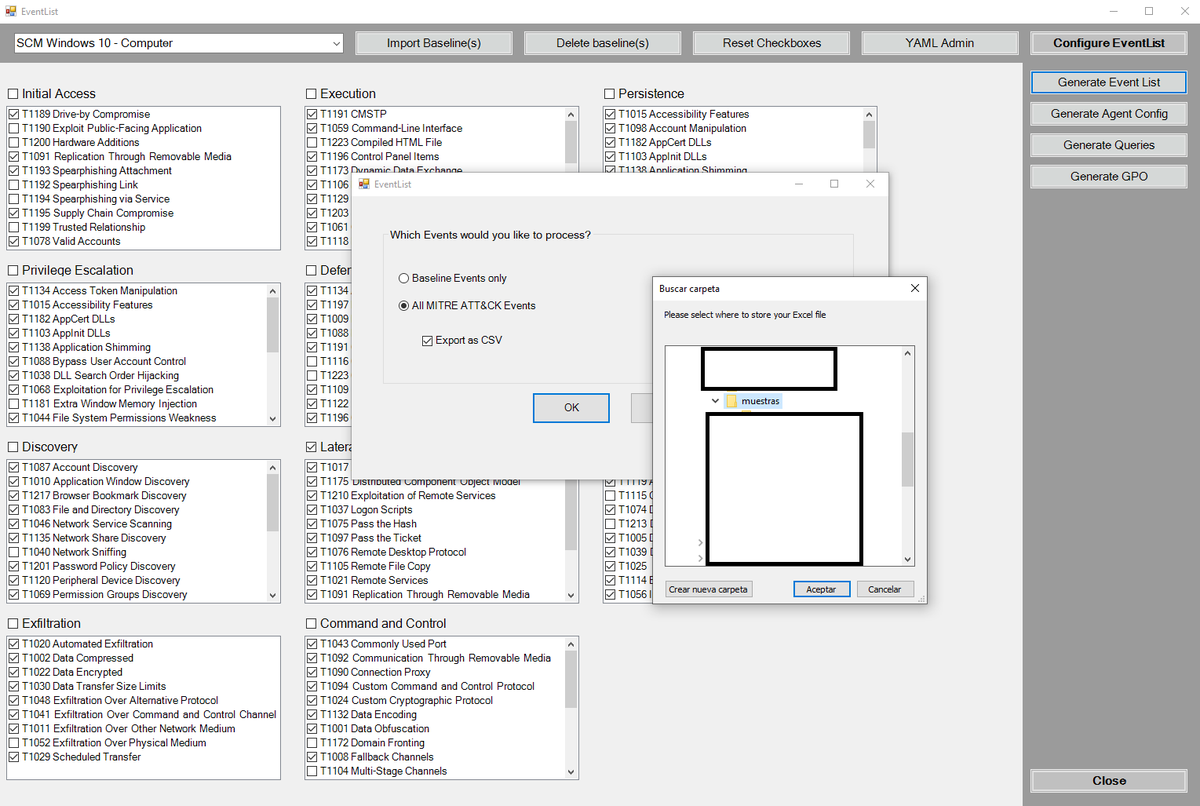Click down arrow of Privilege Escalation list scrollbar
This screenshot has width=1200, height=806.
pos(273,419)
